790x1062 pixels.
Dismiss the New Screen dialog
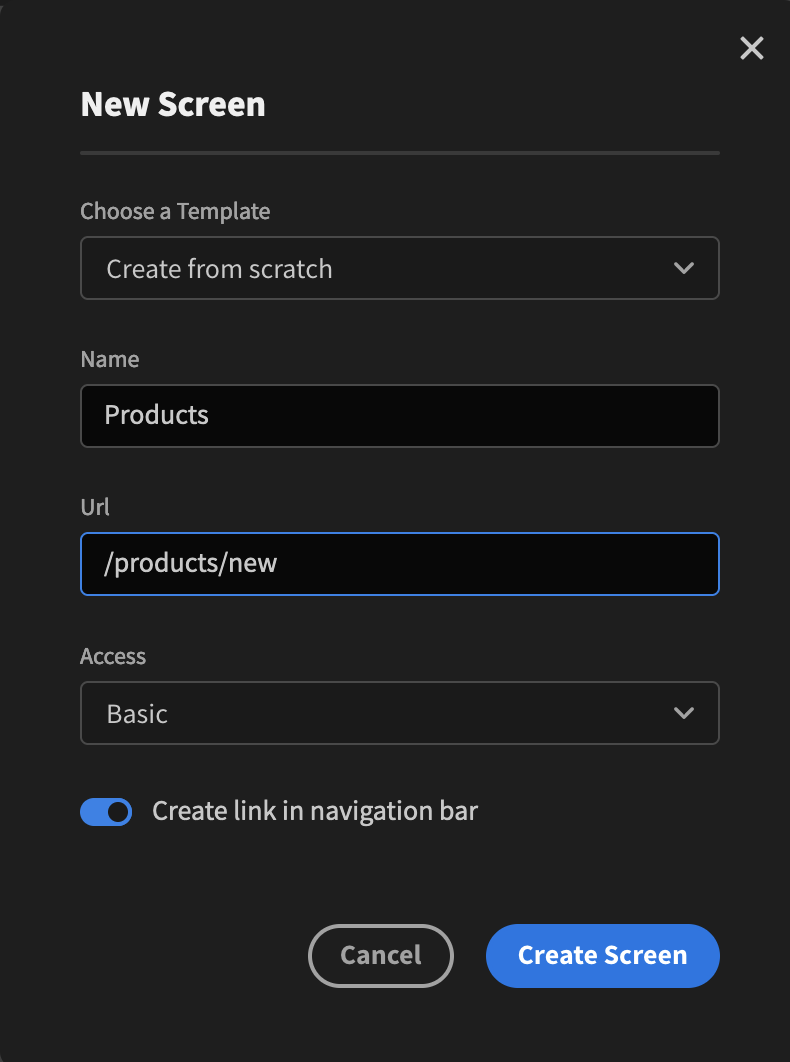click(751, 48)
